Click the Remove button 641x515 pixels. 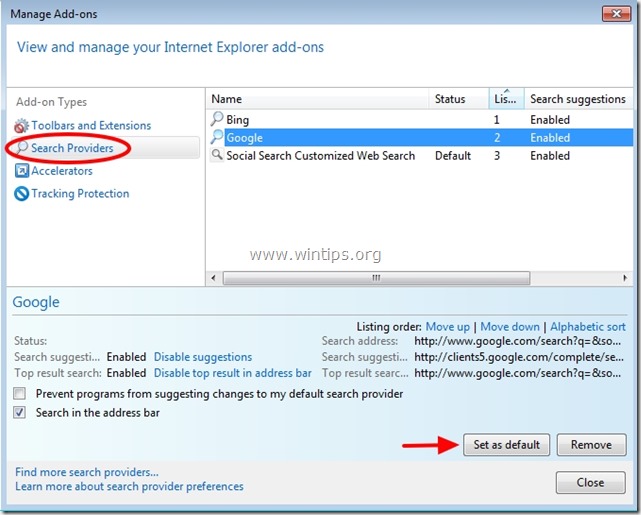point(591,445)
